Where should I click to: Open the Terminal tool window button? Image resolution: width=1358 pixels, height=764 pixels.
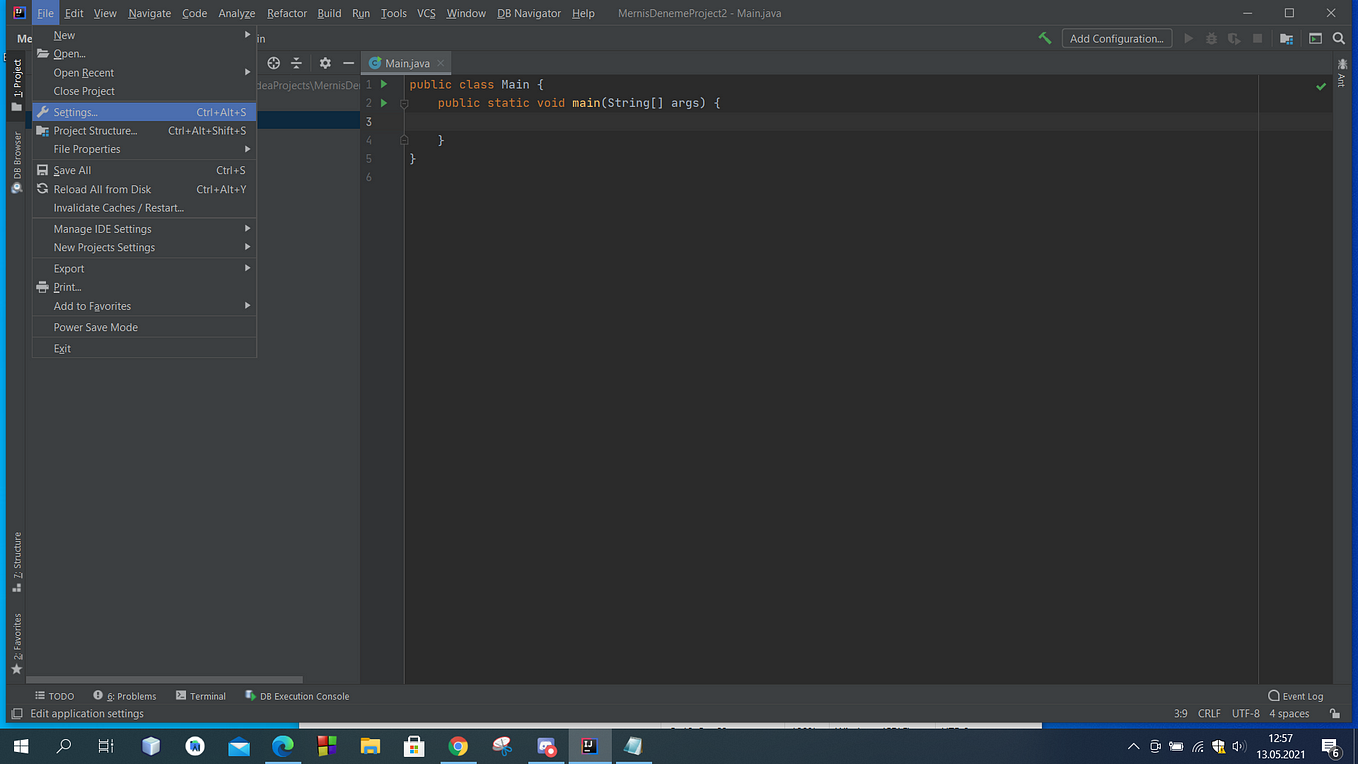[x=201, y=696]
